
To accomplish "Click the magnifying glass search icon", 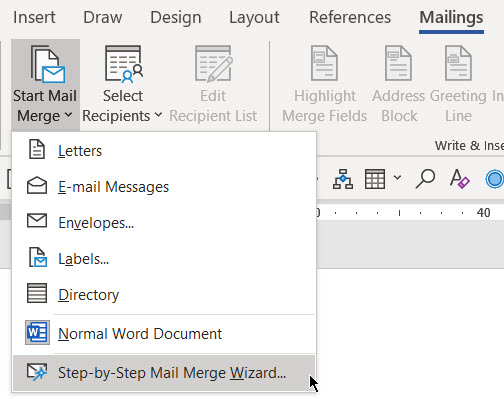I will pyautogui.click(x=425, y=179).
